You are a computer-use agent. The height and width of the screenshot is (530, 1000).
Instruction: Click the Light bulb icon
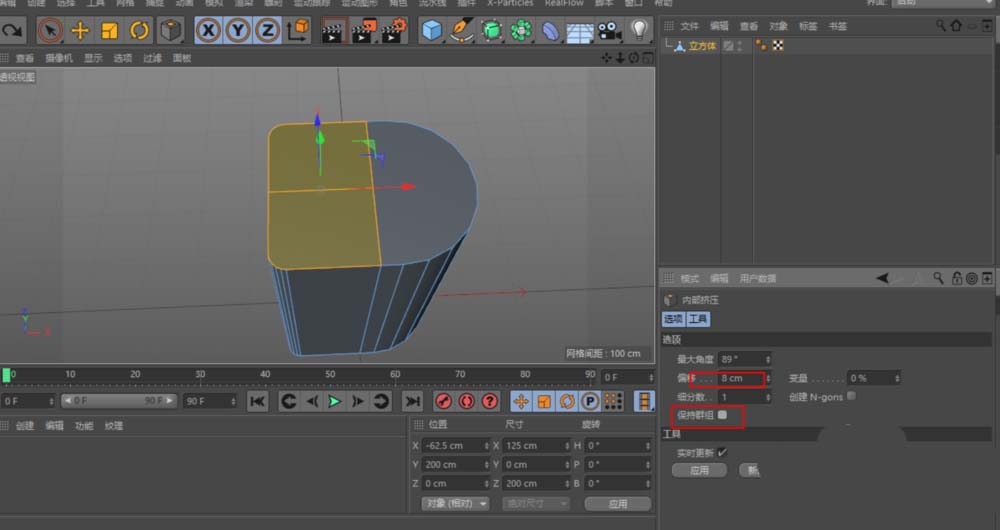coord(639,31)
